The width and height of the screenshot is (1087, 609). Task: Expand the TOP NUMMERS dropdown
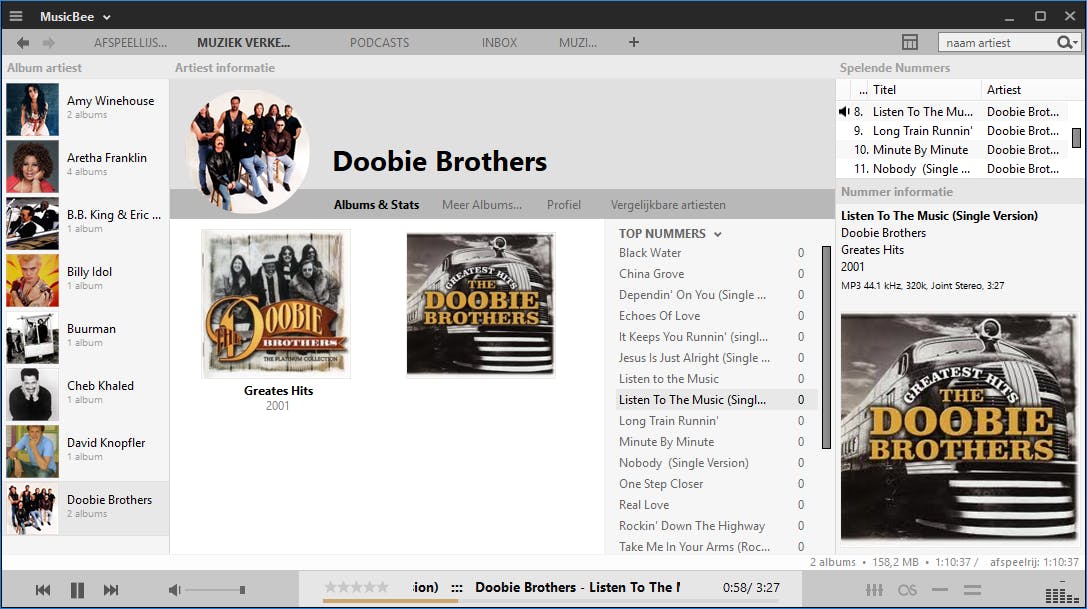(x=718, y=234)
